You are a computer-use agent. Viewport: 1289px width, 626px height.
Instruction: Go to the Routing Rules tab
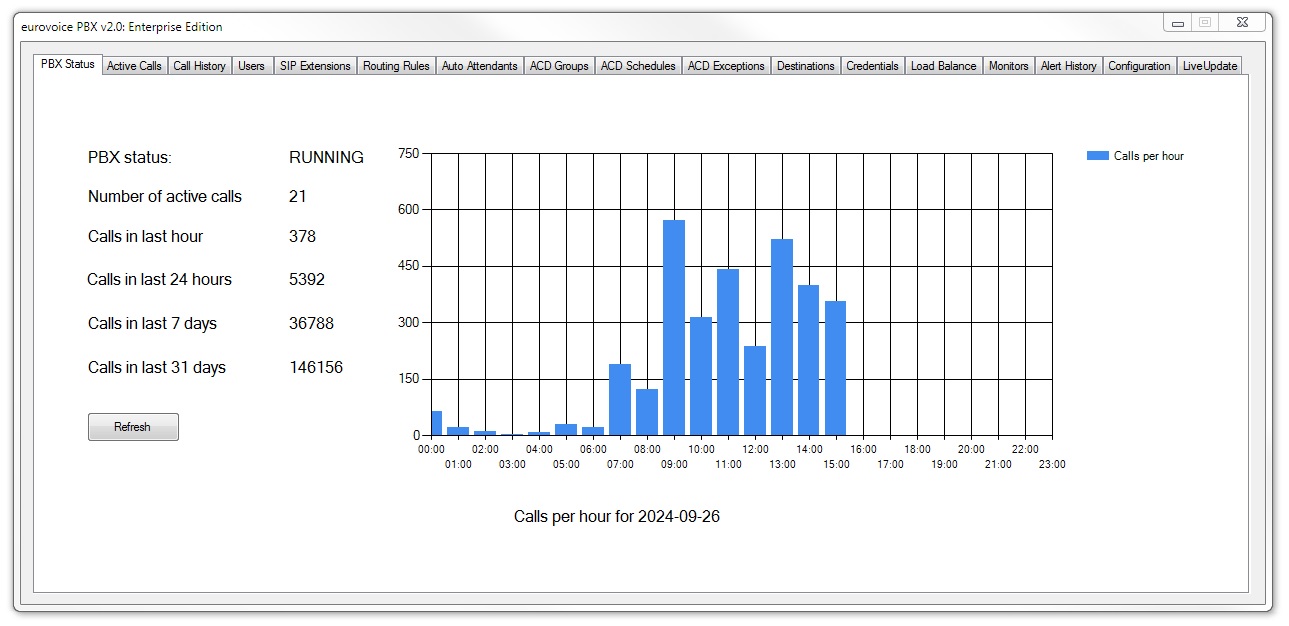pyautogui.click(x=396, y=66)
